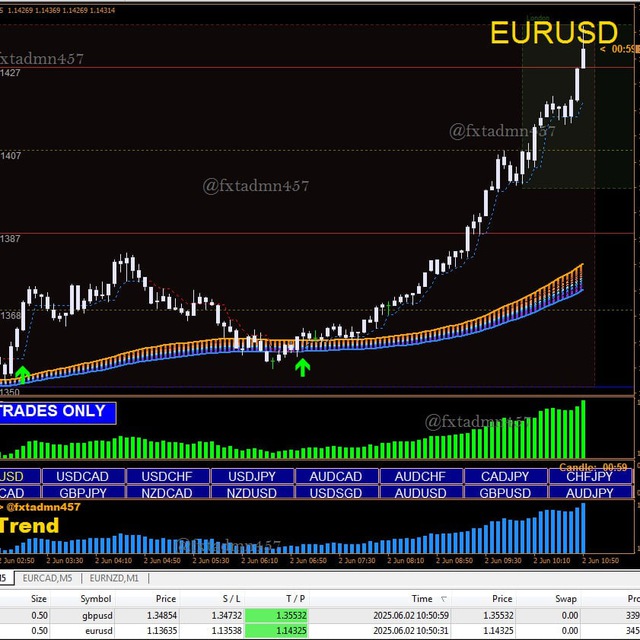Viewport: 640px width, 640px height.
Task: Select the gbpusd trade row symbol
Action: click(x=97, y=616)
